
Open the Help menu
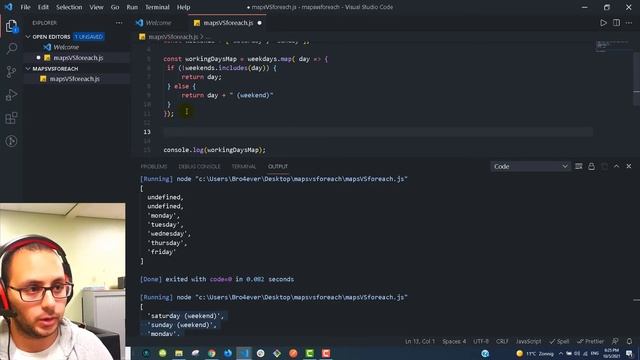(x=183, y=7)
